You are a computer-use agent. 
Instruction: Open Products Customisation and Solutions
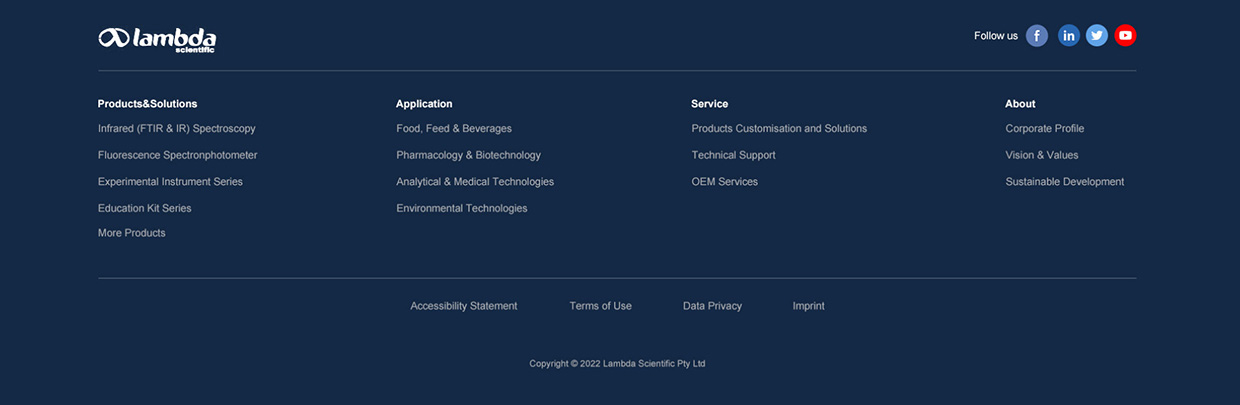pos(779,129)
